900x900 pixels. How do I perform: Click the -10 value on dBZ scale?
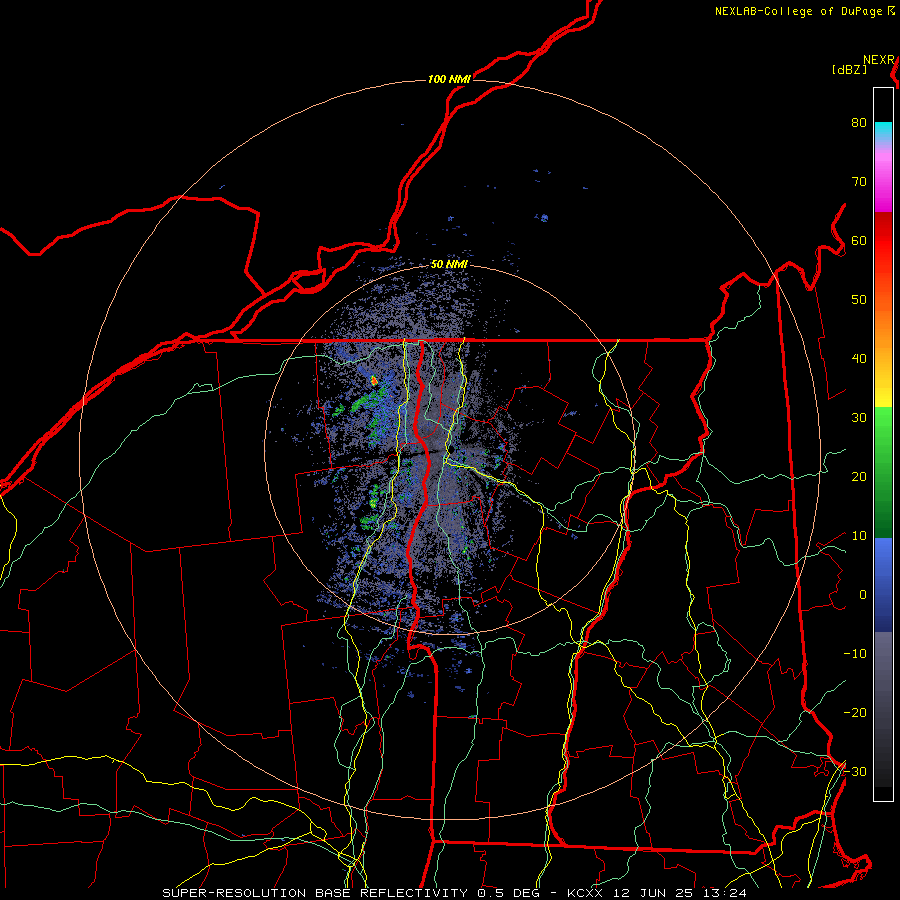tap(855, 653)
